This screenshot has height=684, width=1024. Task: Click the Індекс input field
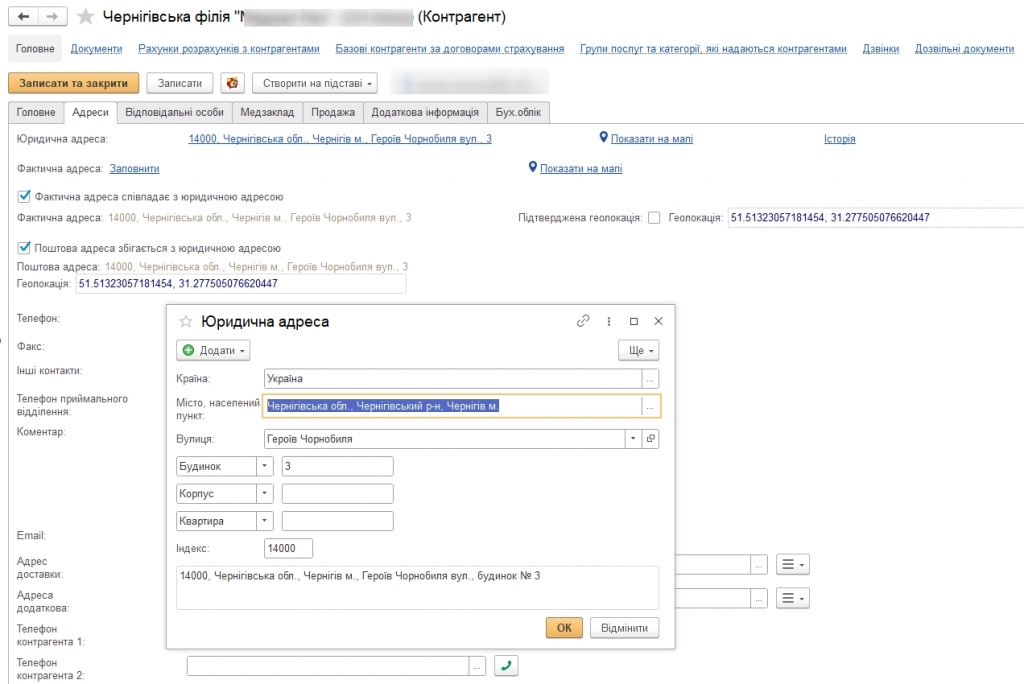click(x=288, y=548)
